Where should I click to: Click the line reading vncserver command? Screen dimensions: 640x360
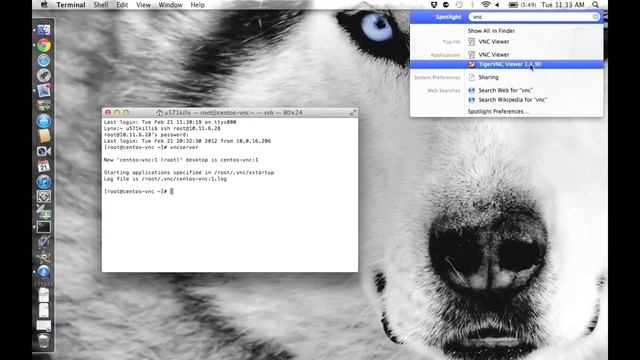point(151,147)
